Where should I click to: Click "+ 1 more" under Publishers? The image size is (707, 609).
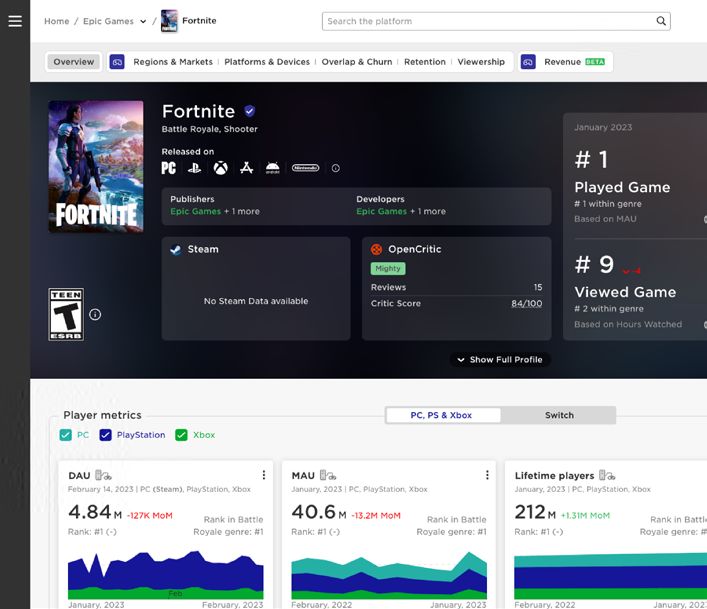[x=242, y=211]
